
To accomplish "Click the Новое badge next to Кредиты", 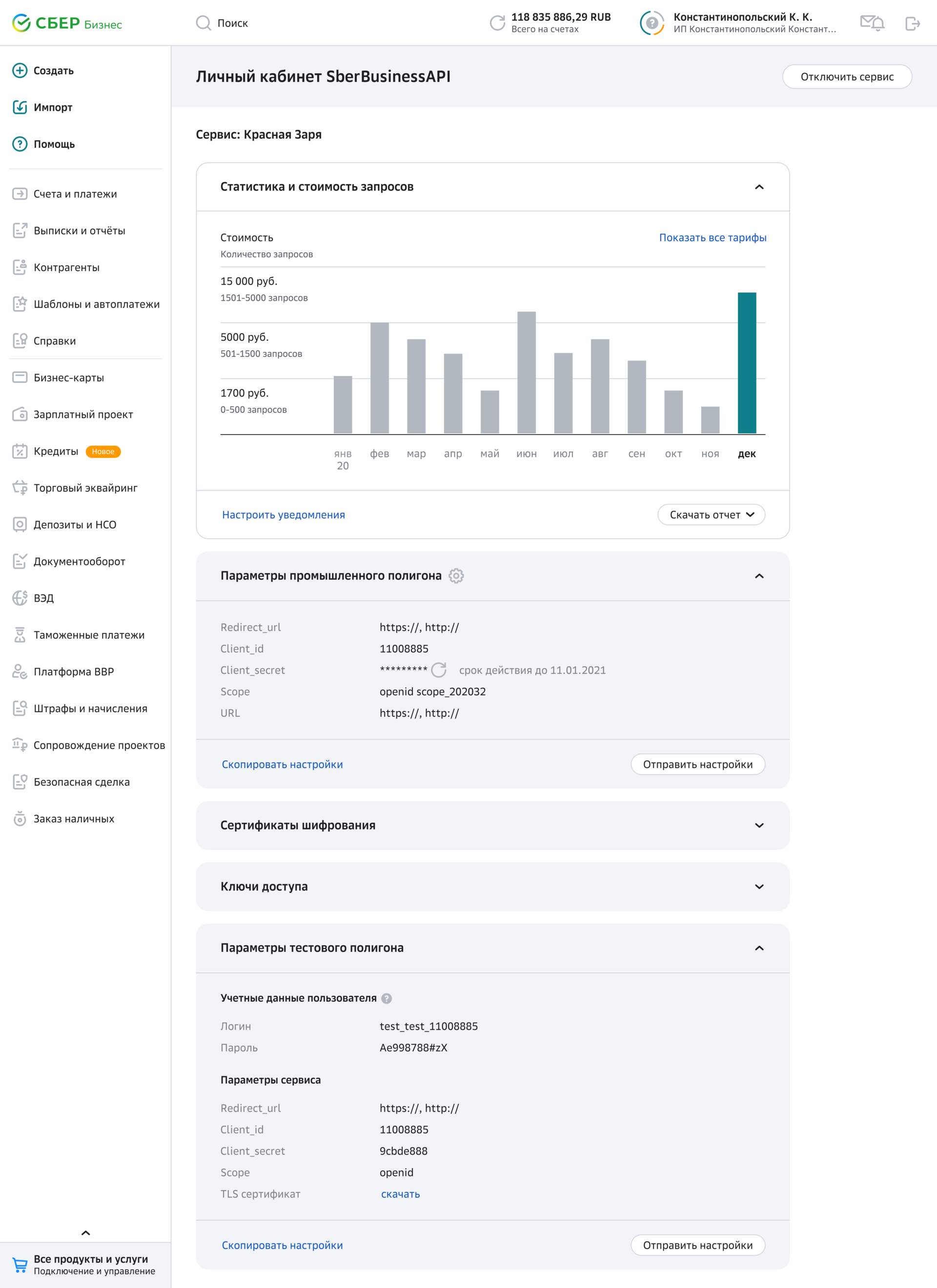I will pyautogui.click(x=102, y=452).
